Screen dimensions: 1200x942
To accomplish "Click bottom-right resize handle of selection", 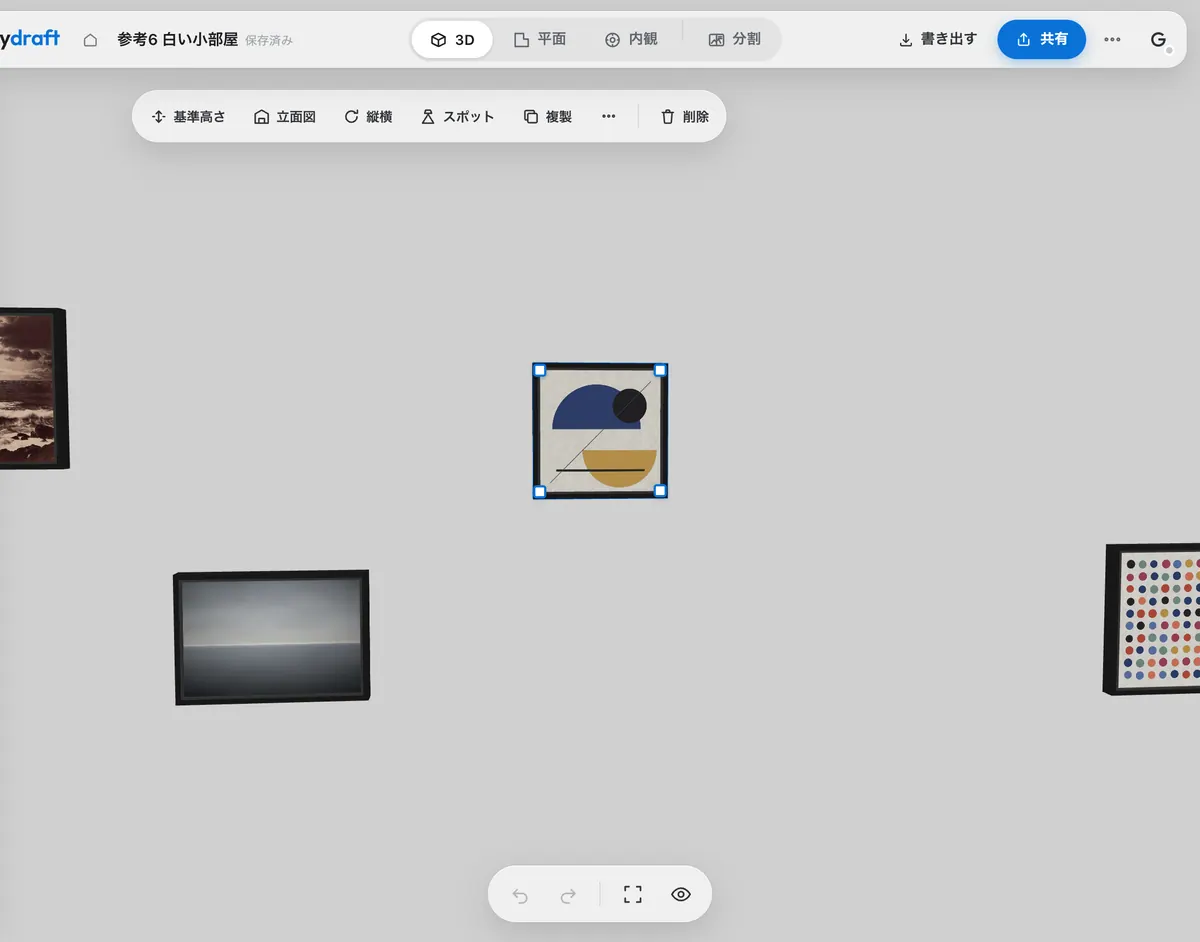I will tap(660, 491).
